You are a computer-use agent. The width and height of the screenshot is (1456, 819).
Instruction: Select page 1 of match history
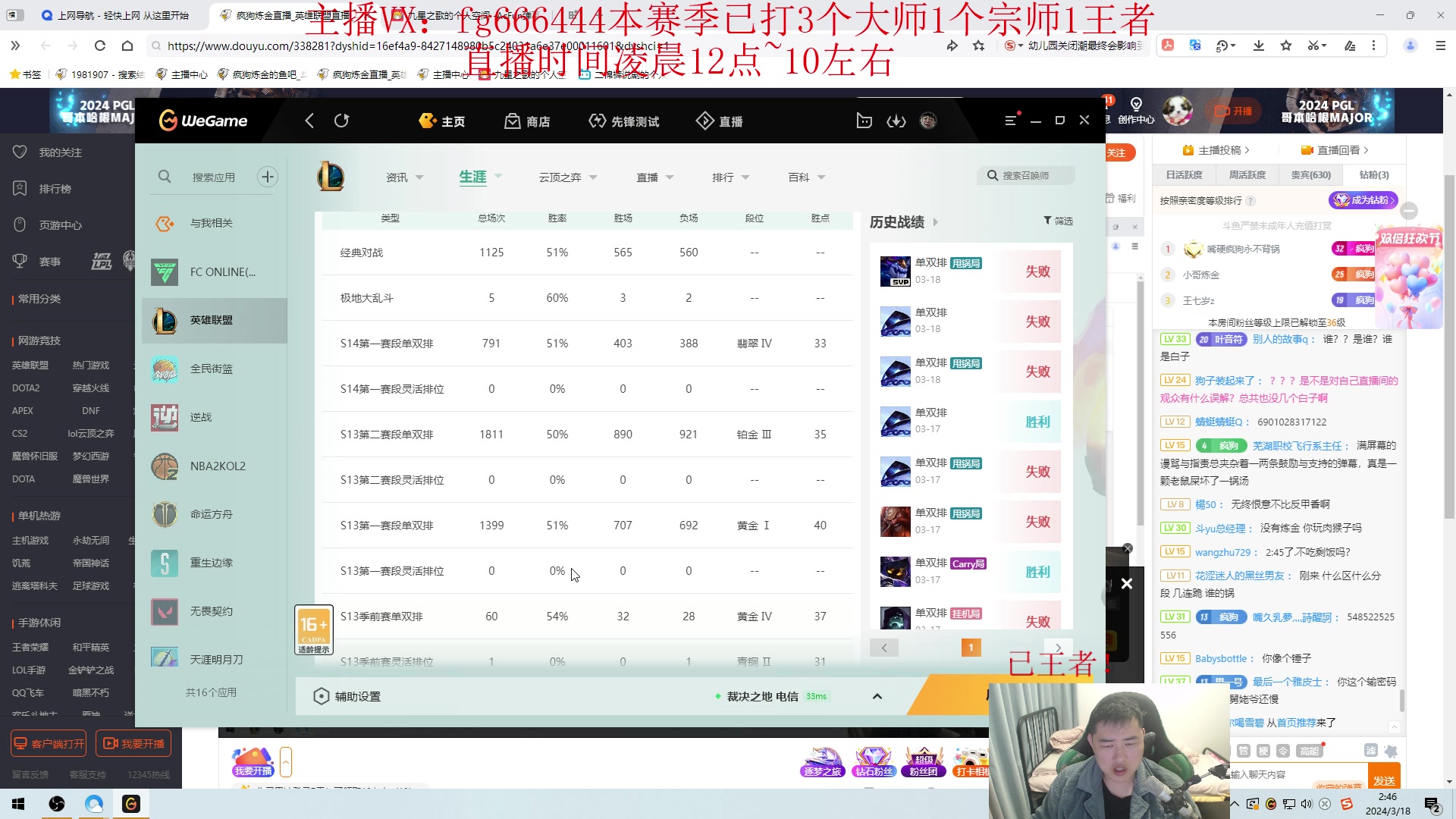click(x=971, y=648)
